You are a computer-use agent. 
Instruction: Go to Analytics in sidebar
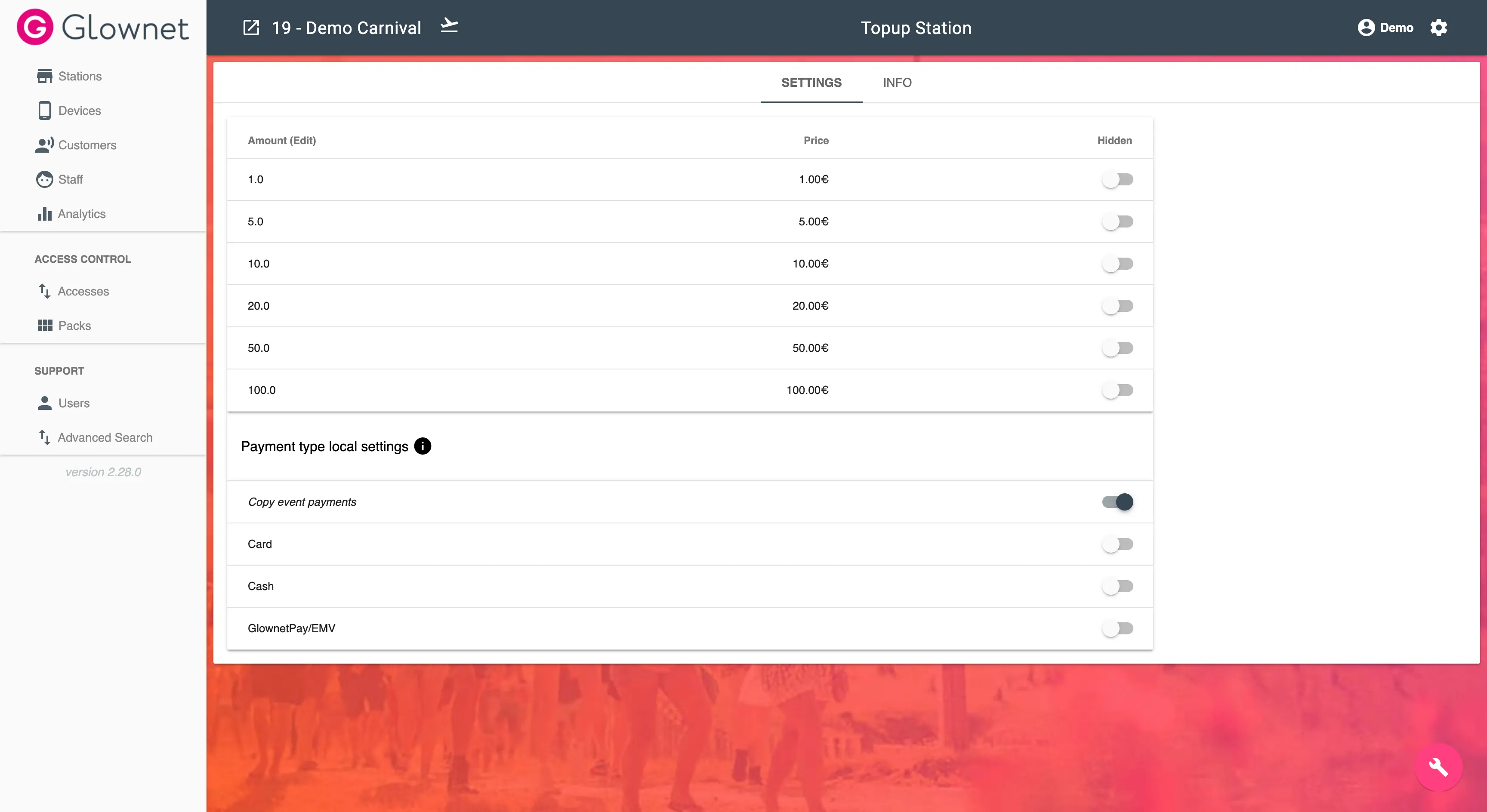pos(81,213)
